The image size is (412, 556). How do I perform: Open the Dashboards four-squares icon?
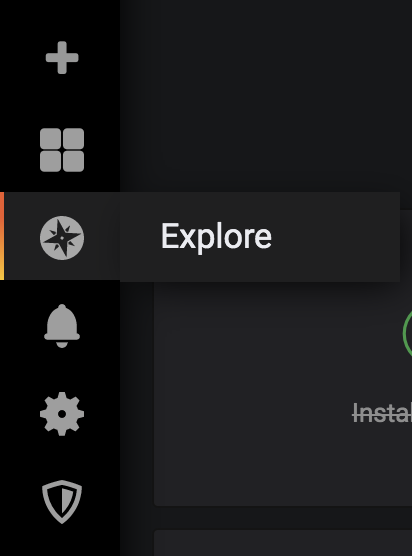[62, 150]
